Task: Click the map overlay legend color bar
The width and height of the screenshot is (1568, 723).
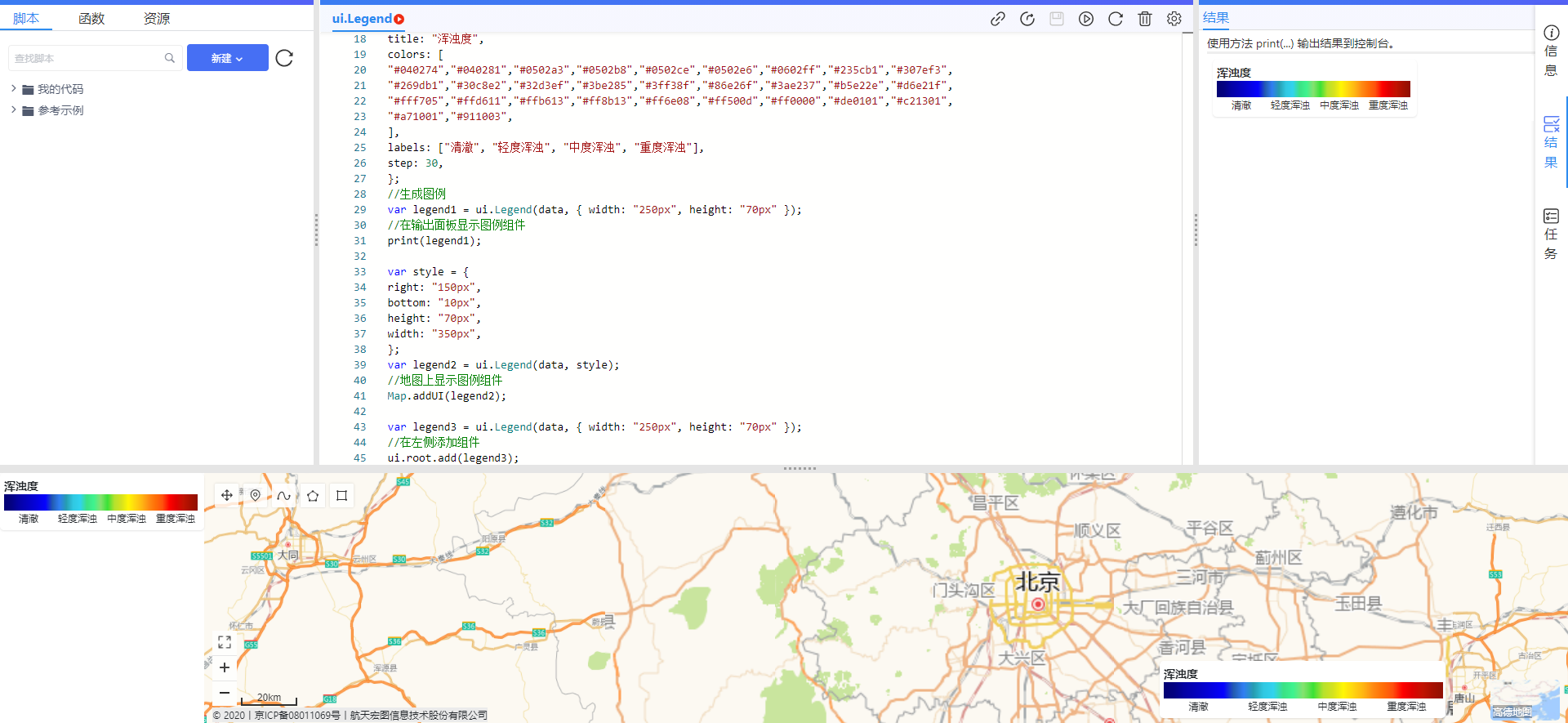Action: point(1303,690)
